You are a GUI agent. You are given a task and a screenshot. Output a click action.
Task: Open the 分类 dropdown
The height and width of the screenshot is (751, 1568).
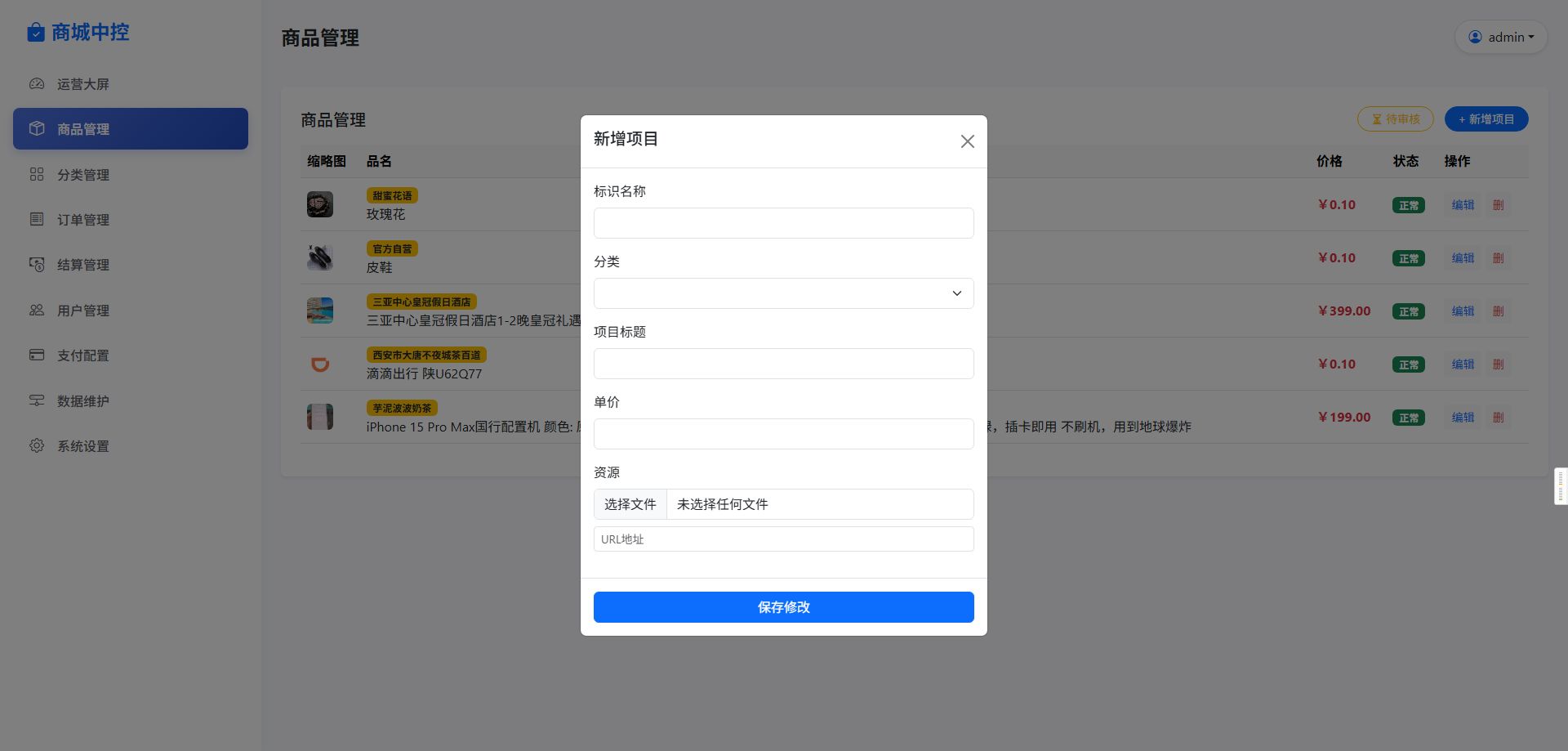783,293
